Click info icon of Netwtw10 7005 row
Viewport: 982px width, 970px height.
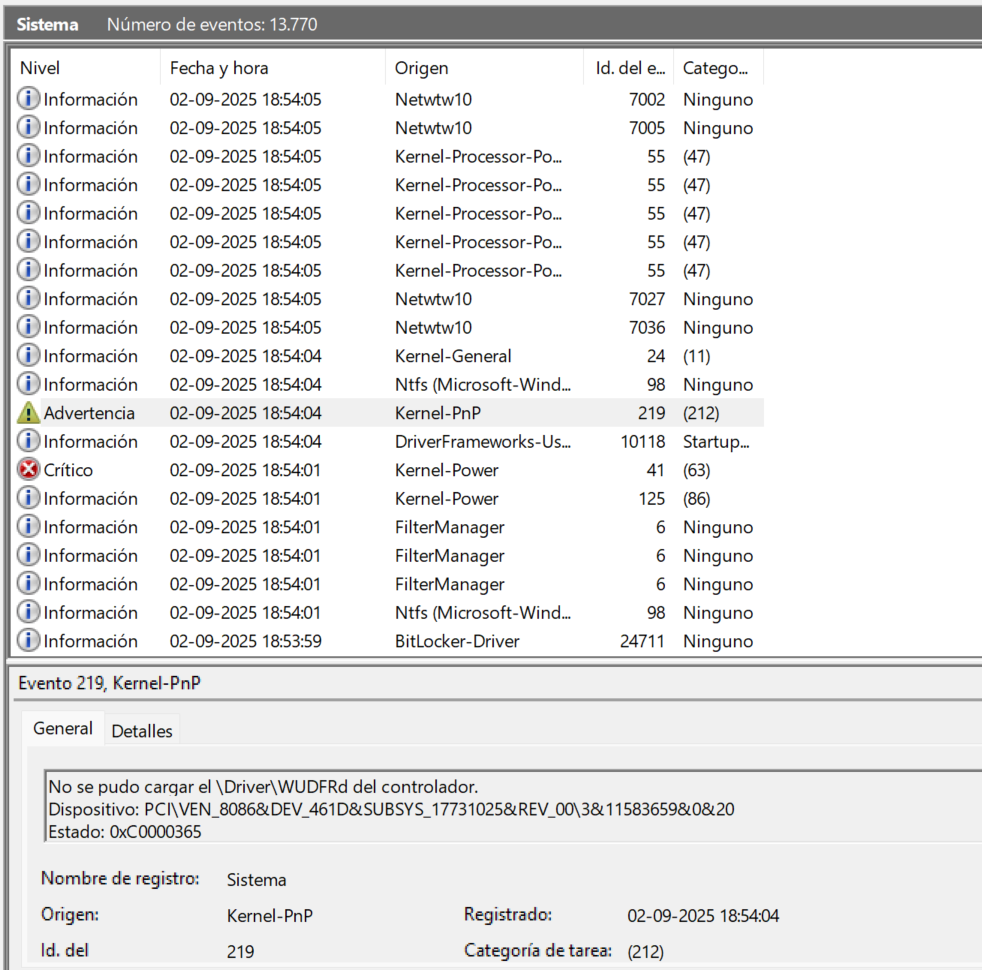(28, 127)
